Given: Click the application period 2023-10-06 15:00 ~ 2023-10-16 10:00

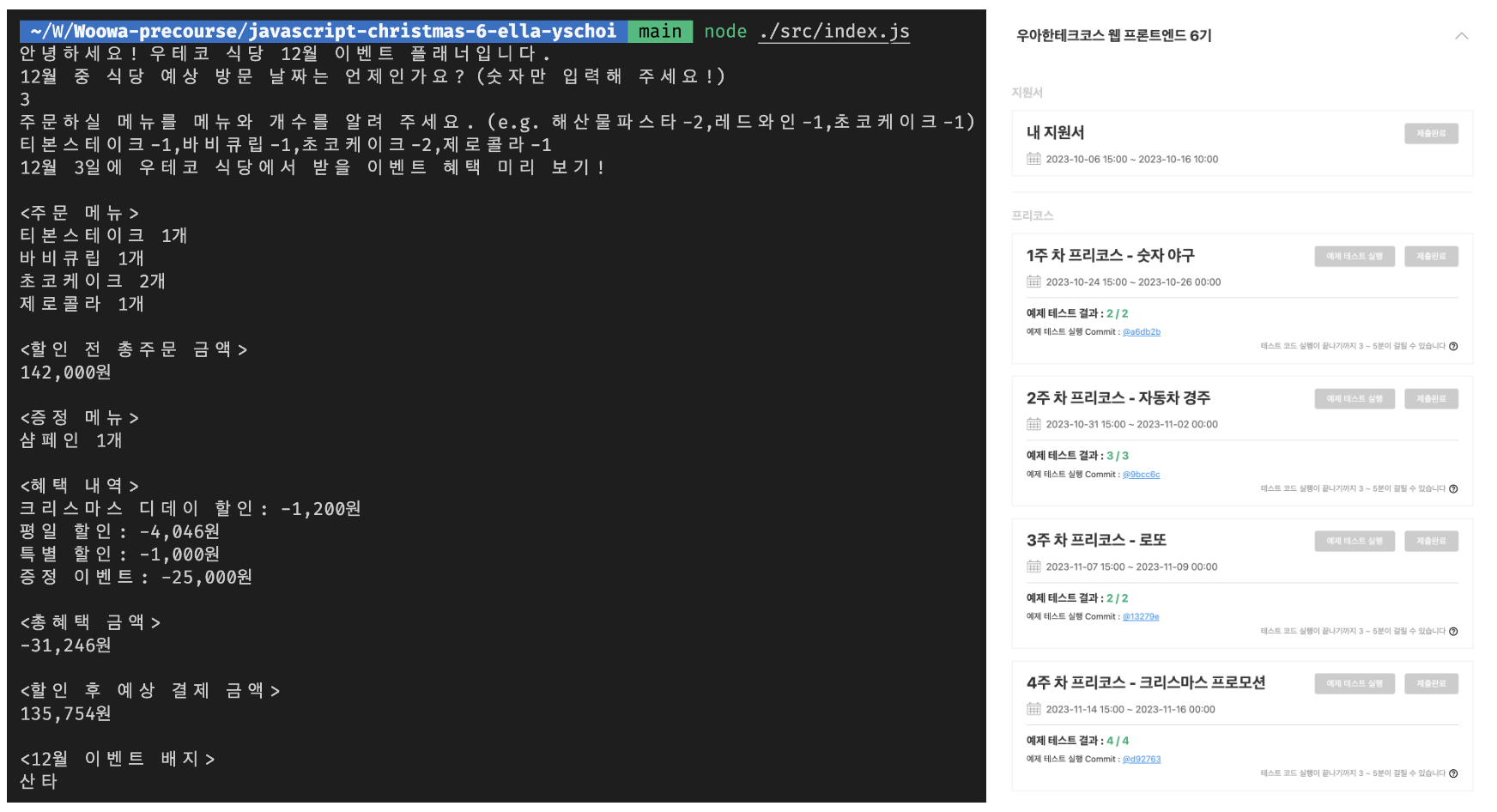Looking at the screenshot, I should [1131, 160].
